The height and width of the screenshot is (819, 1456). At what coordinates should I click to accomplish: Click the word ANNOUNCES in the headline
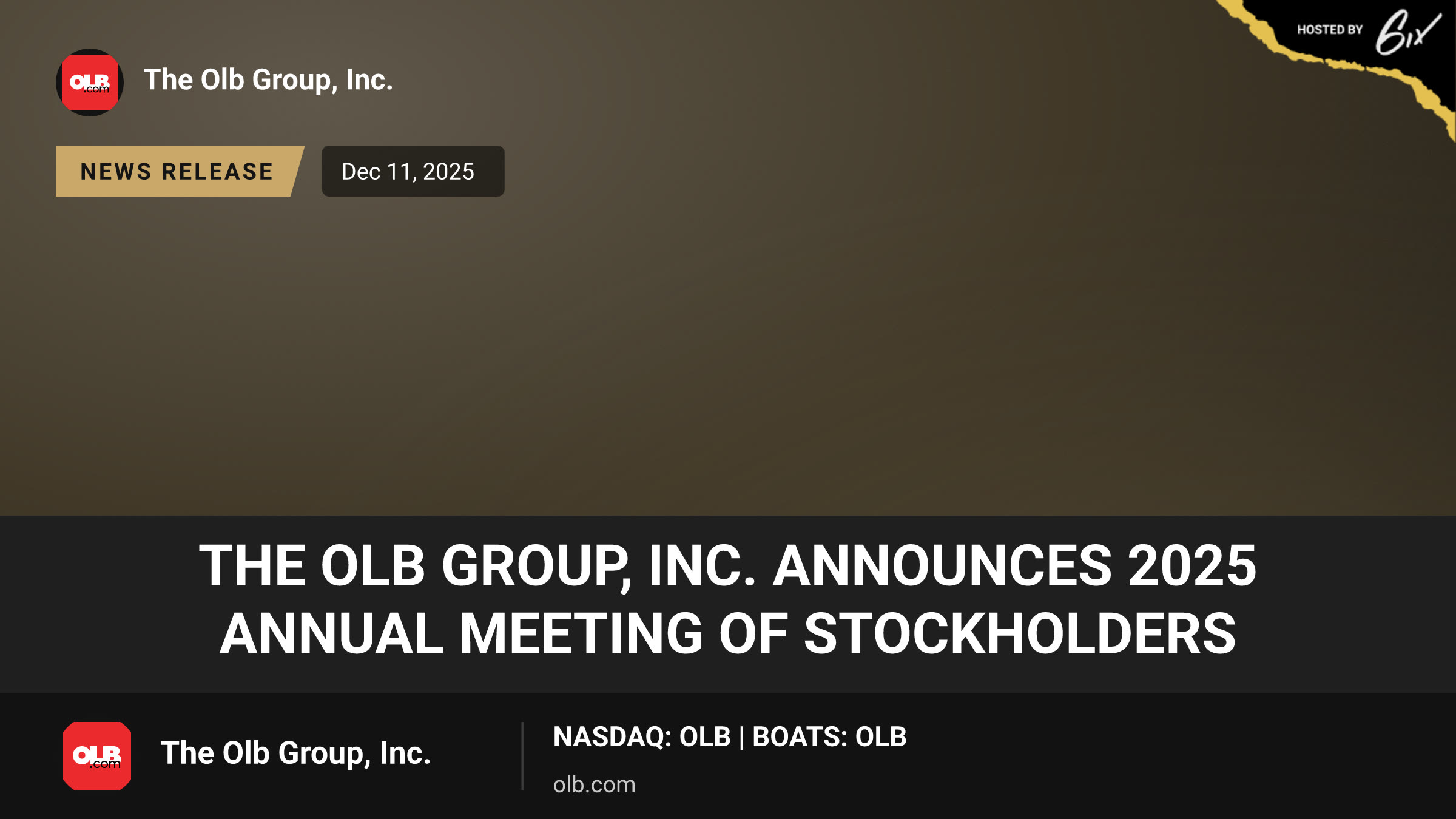[942, 565]
